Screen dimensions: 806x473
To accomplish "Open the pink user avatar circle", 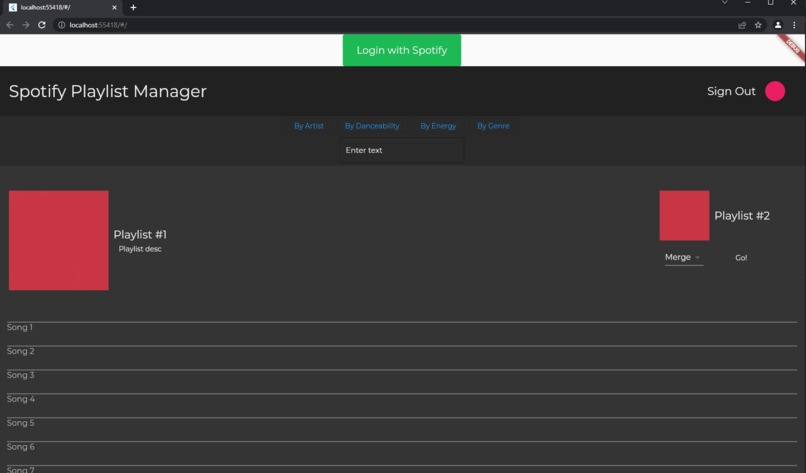I will [775, 92].
